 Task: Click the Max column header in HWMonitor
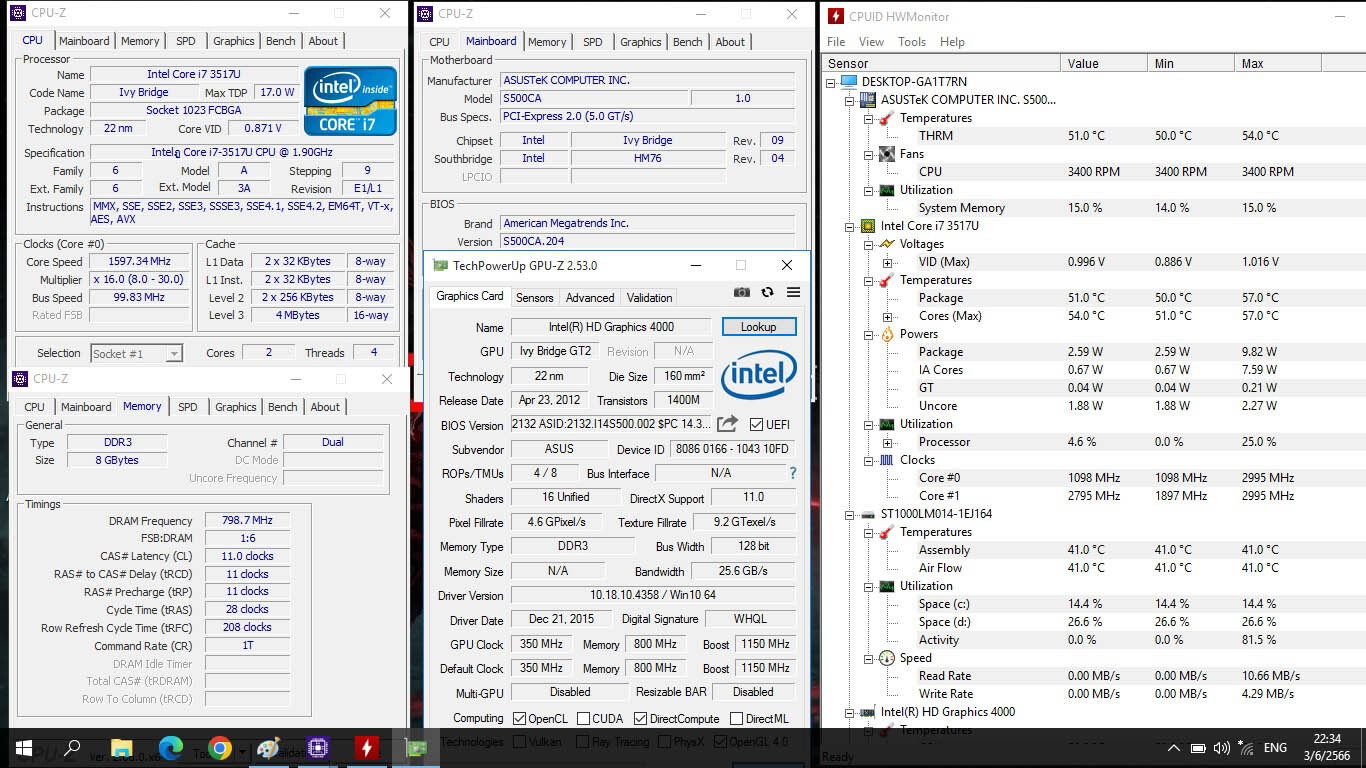[1278, 63]
